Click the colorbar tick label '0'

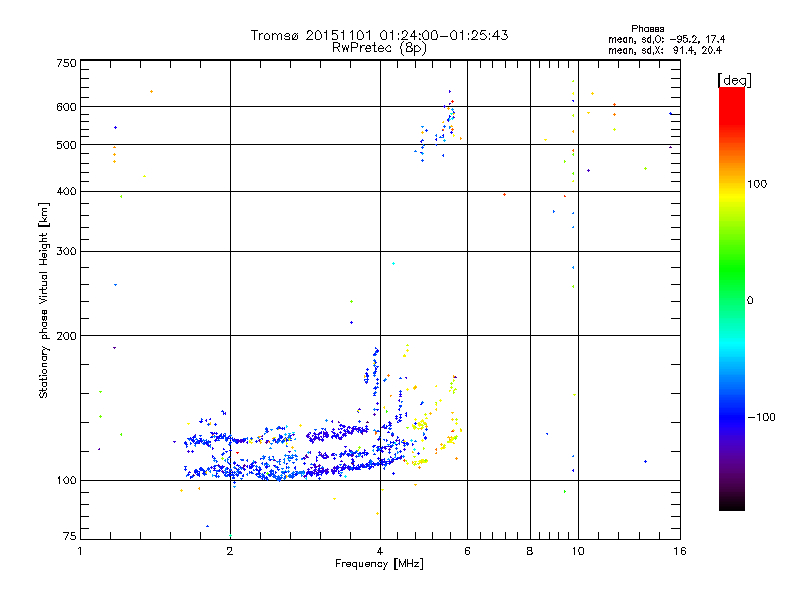click(750, 301)
